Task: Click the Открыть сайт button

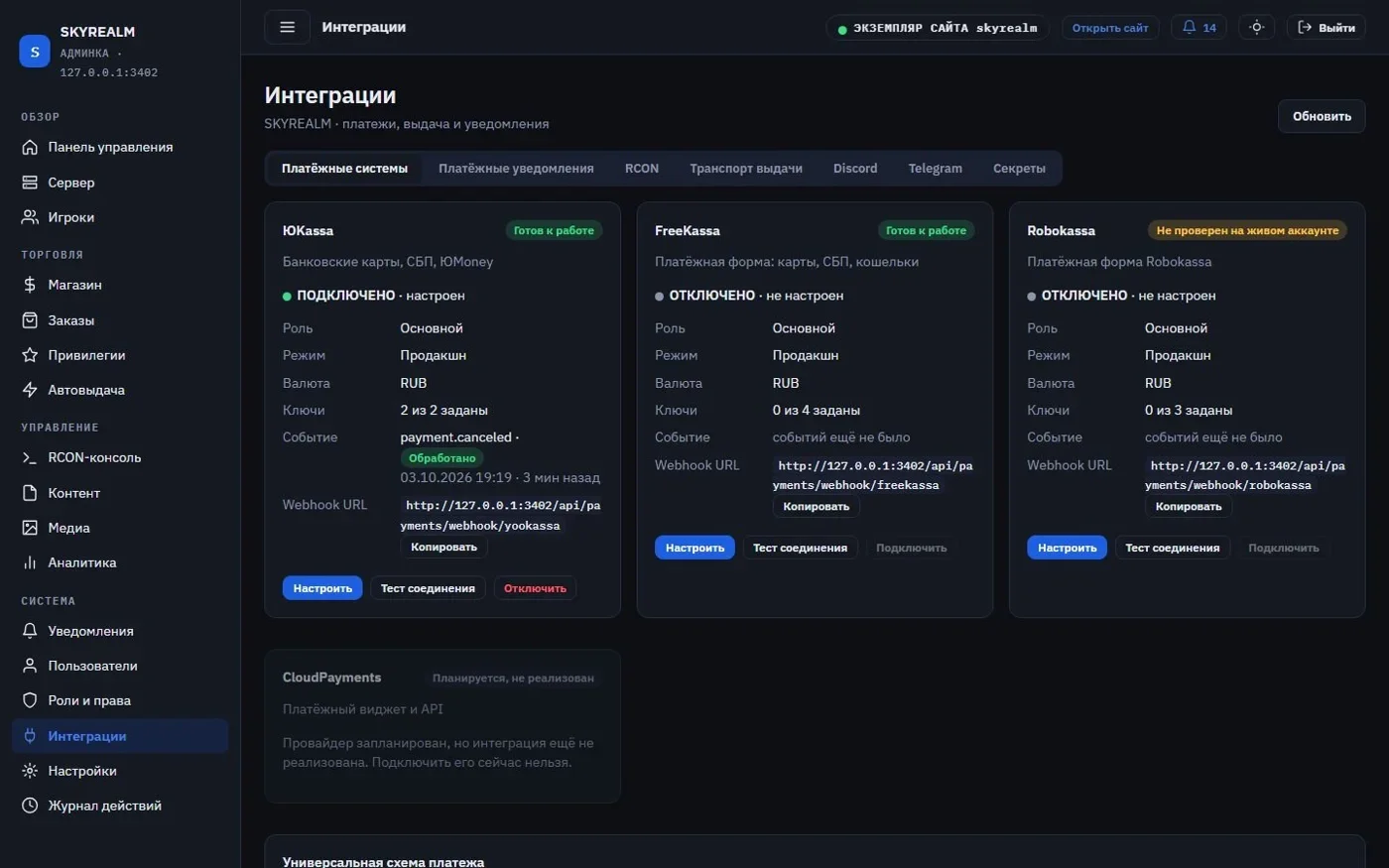Action: tap(1110, 28)
